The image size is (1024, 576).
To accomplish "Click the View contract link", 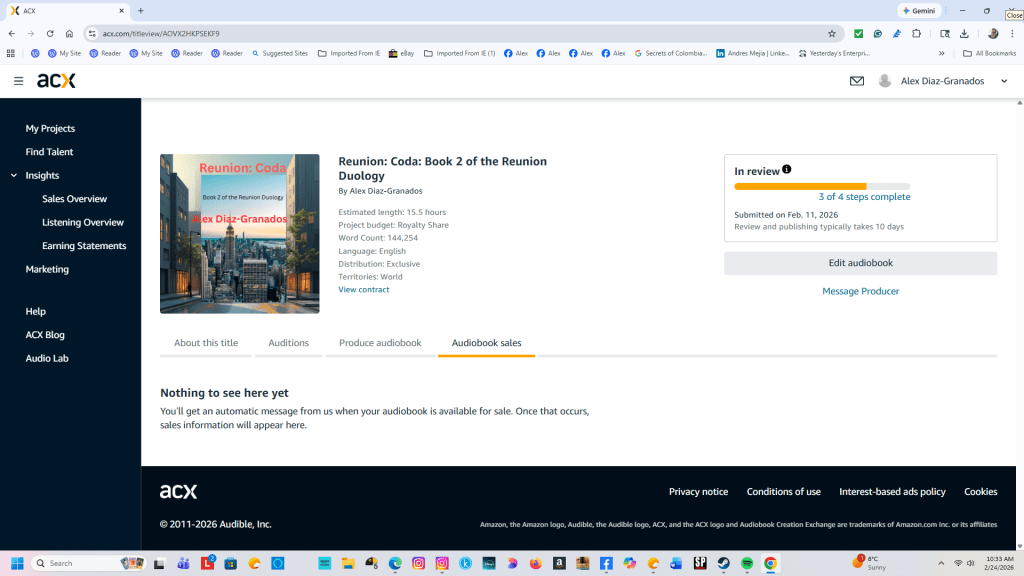I will [x=364, y=290].
